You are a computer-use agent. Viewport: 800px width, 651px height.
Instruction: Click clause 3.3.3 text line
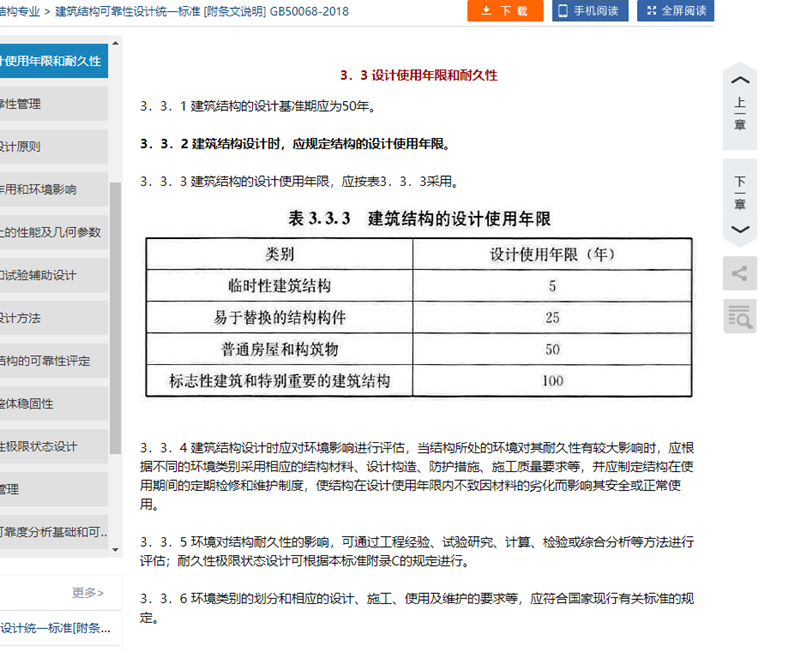click(x=299, y=182)
